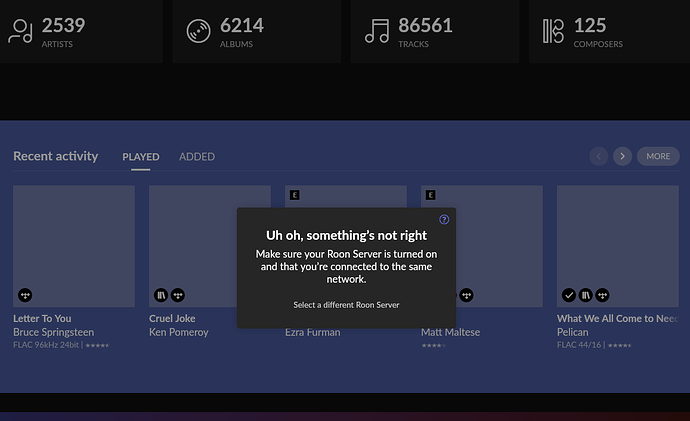Switch to the ADDED tab
Viewport: 690px width, 421px height.
[197, 157]
